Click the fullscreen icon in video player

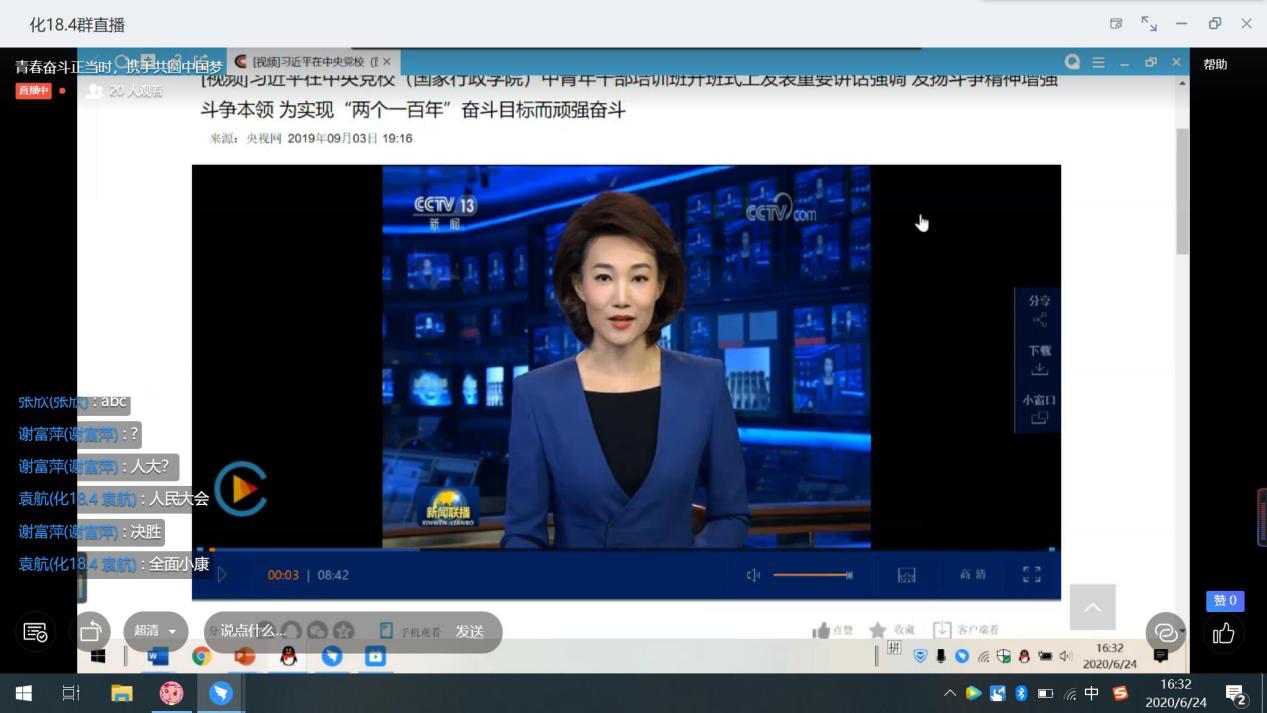pyautogui.click(x=1032, y=575)
